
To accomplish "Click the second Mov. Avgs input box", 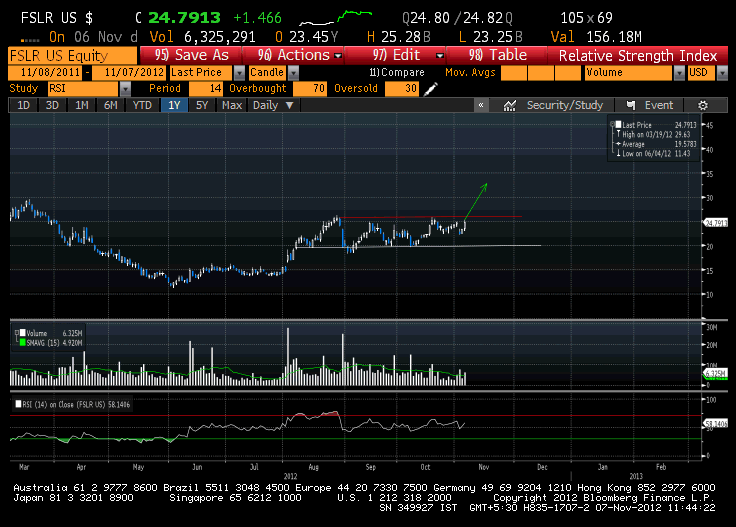I will (x=541, y=73).
